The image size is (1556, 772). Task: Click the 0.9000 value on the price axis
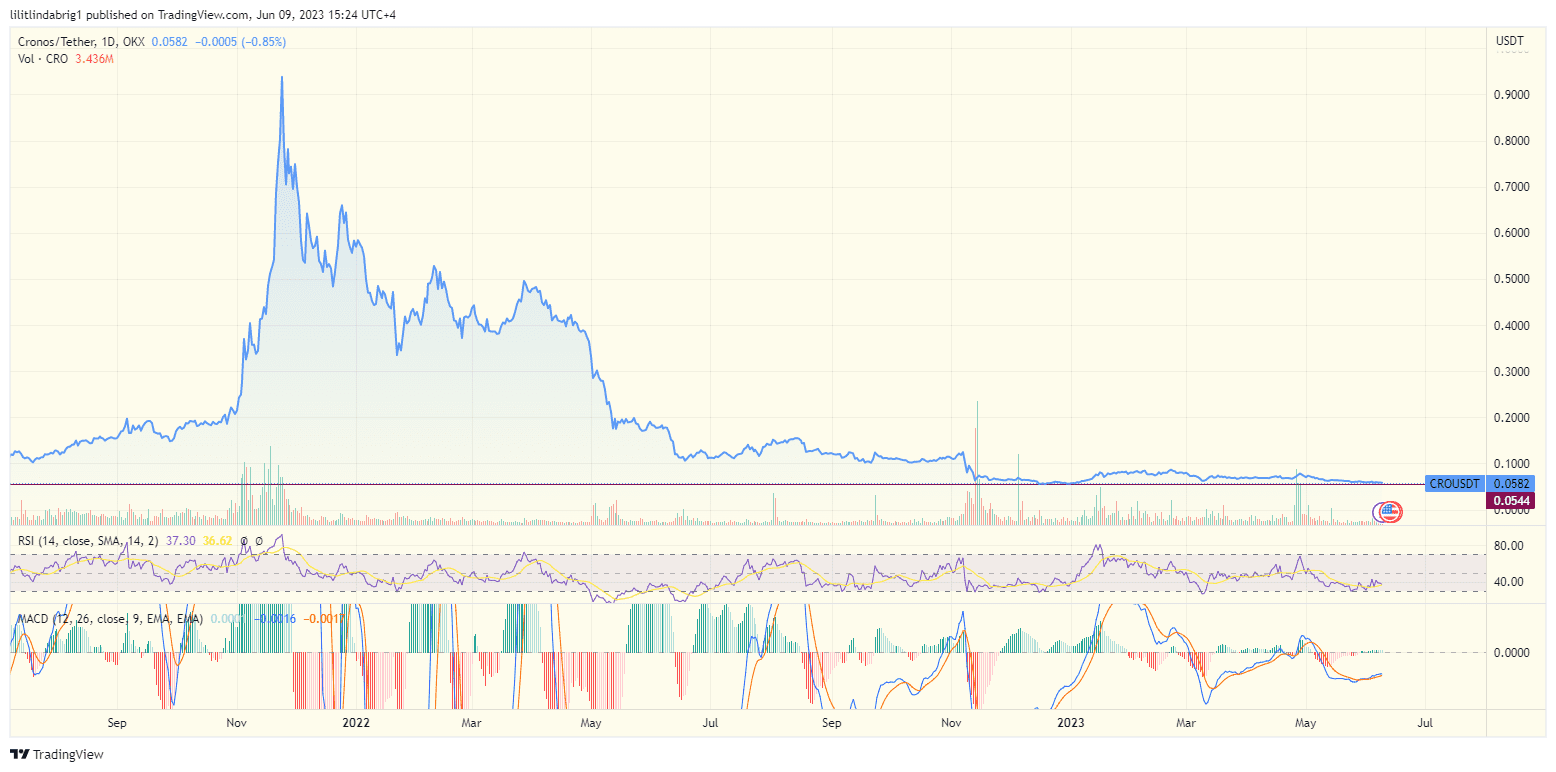coord(1514,94)
